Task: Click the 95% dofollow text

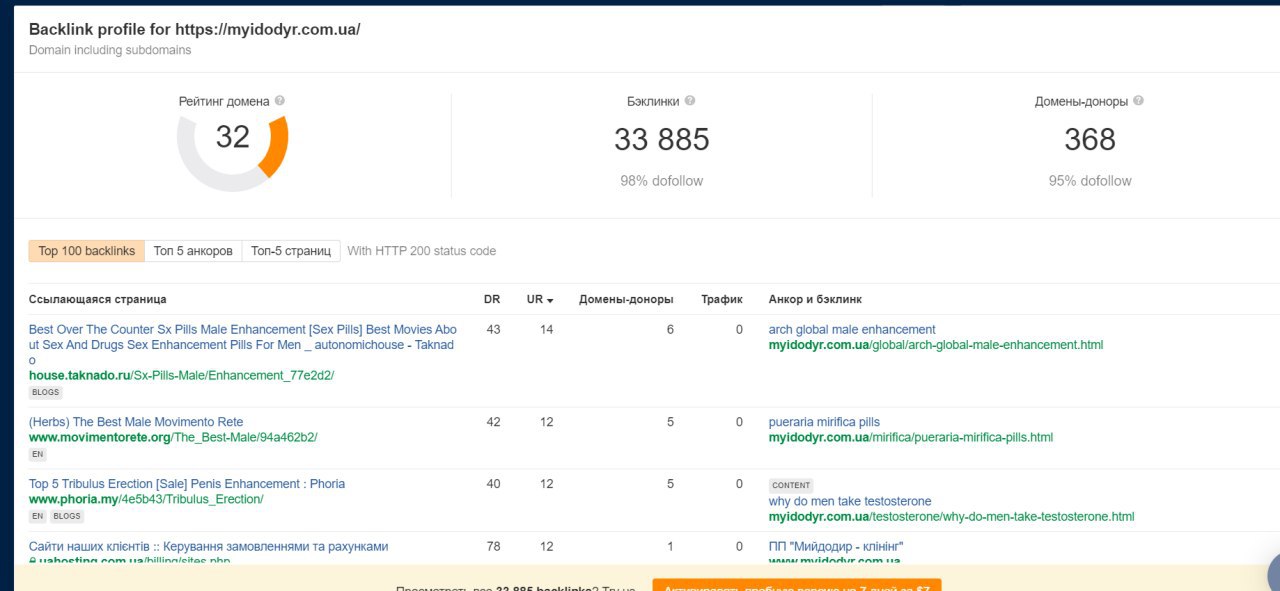Action: 1090,181
